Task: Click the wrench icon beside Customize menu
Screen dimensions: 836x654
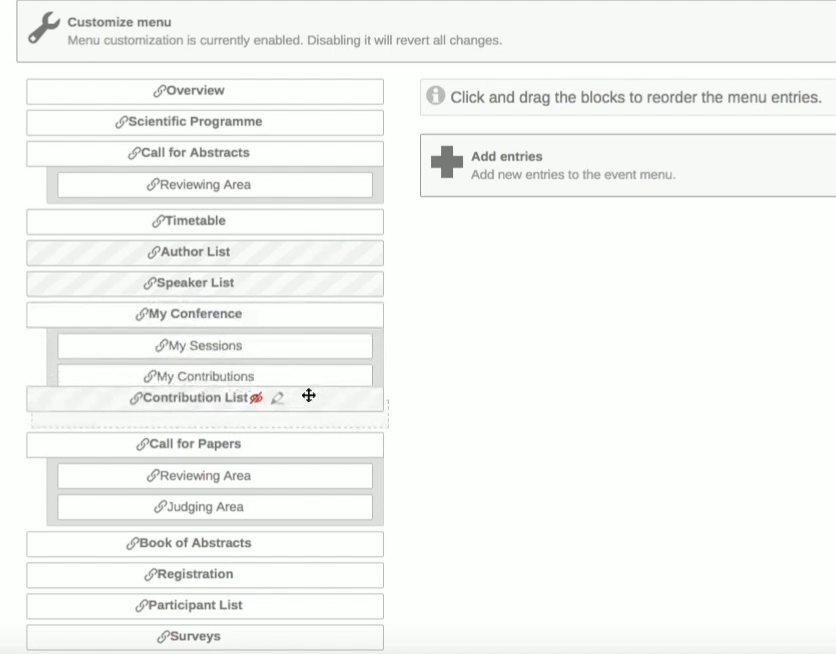Action: tap(44, 28)
